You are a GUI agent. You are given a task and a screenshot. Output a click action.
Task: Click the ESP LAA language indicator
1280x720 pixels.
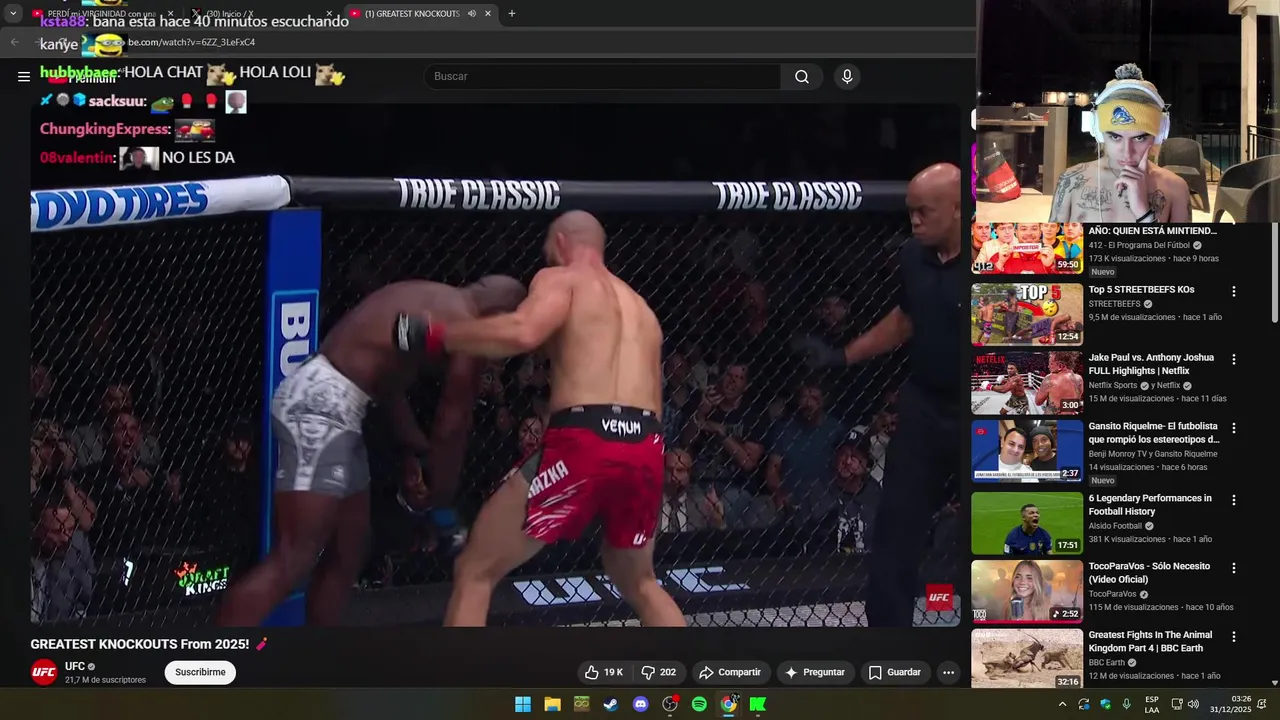click(1152, 704)
